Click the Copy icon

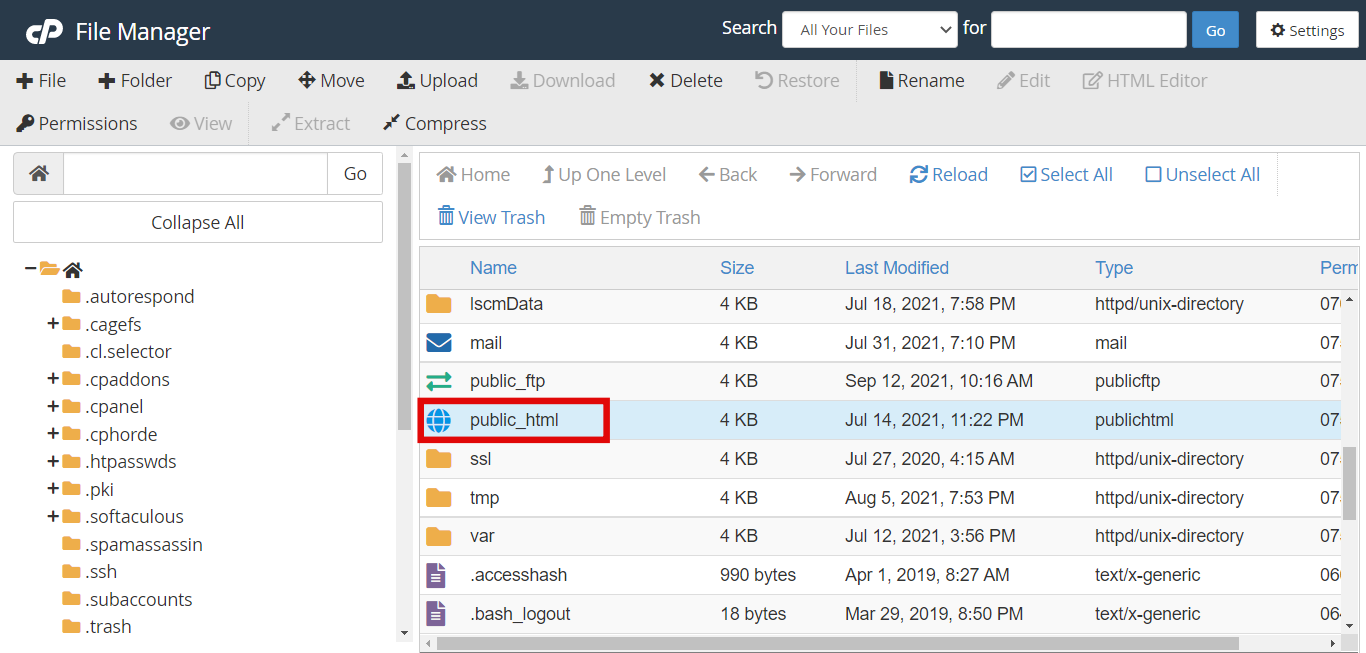pos(234,80)
